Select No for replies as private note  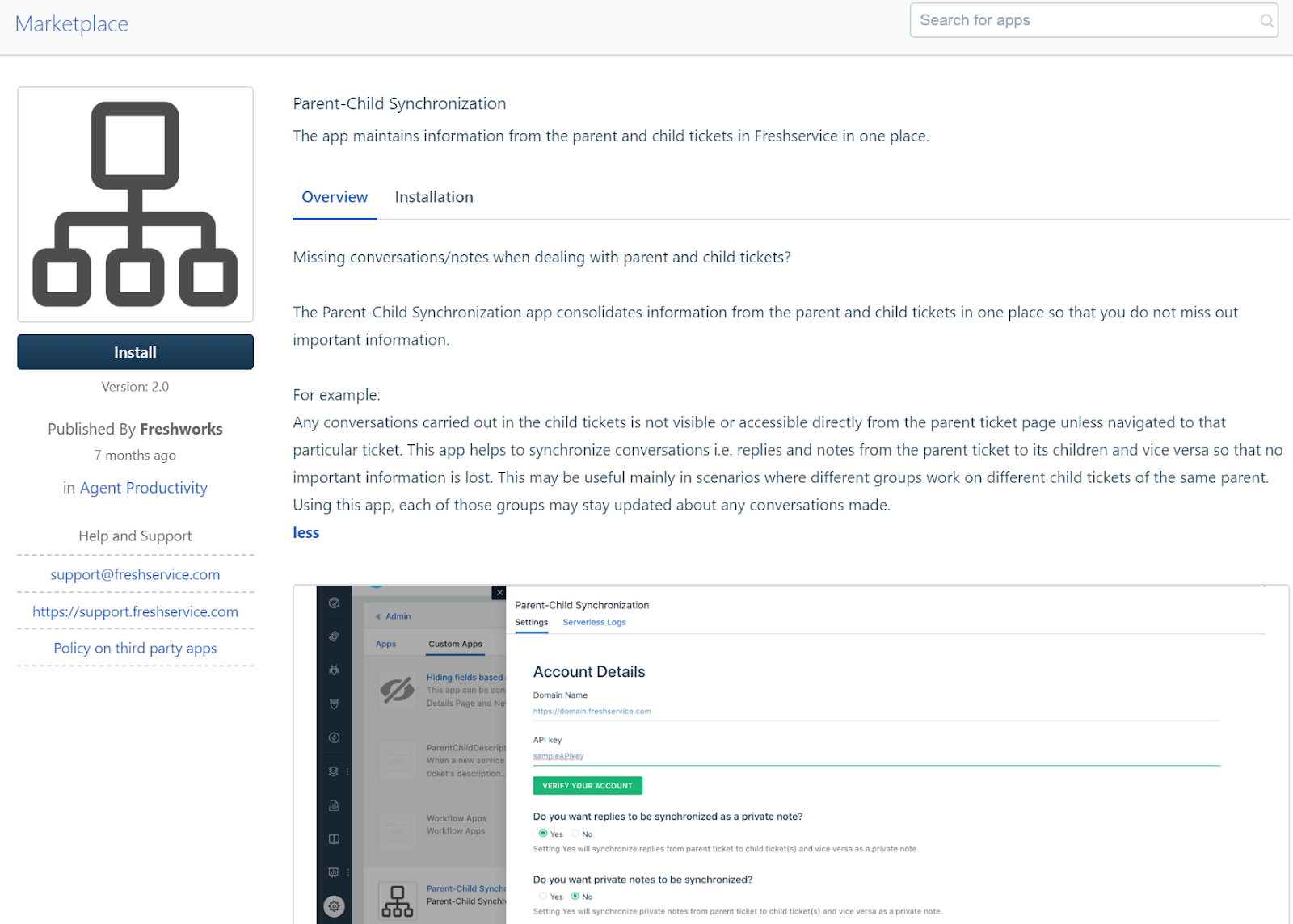click(575, 834)
